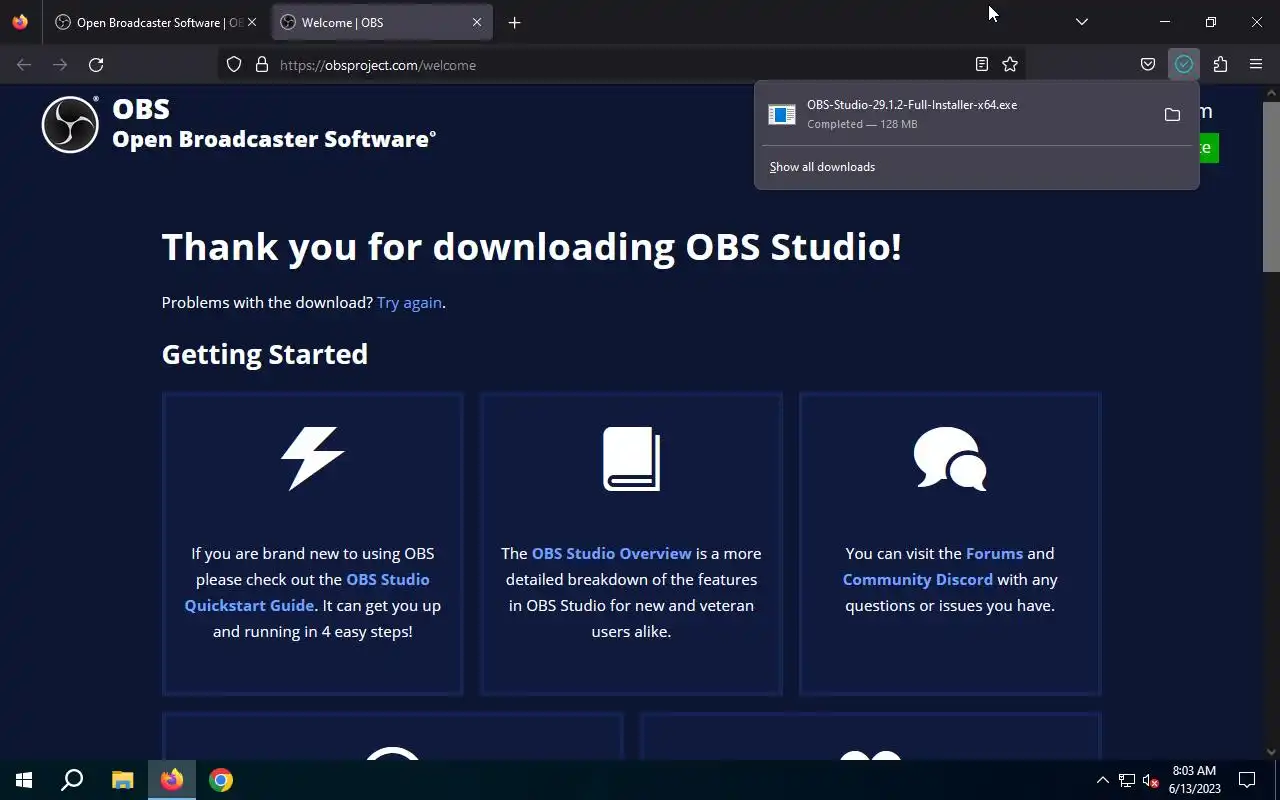Toggle the downloads panel toolbar button
Viewport: 1280px width, 800px height.
(1184, 64)
